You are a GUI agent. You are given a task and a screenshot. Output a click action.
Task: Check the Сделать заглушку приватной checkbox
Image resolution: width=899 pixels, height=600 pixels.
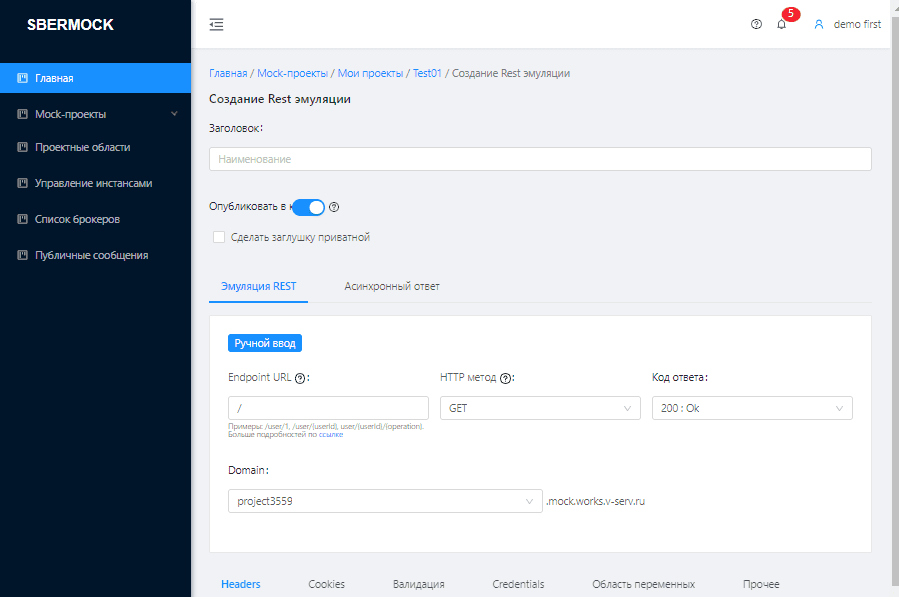(219, 237)
